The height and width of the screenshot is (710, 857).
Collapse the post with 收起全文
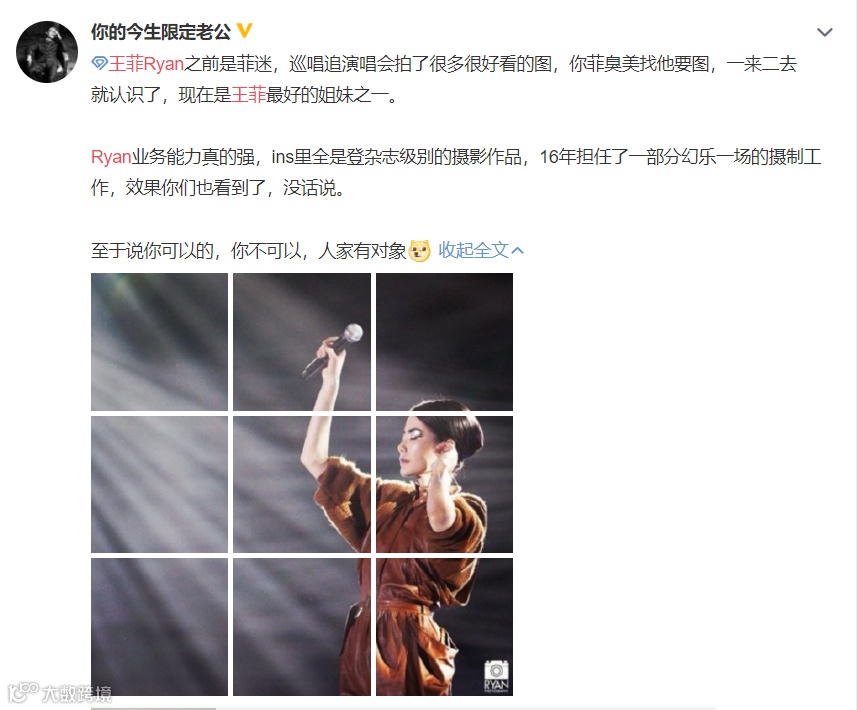pyautogui.click(x=481, y=250)
